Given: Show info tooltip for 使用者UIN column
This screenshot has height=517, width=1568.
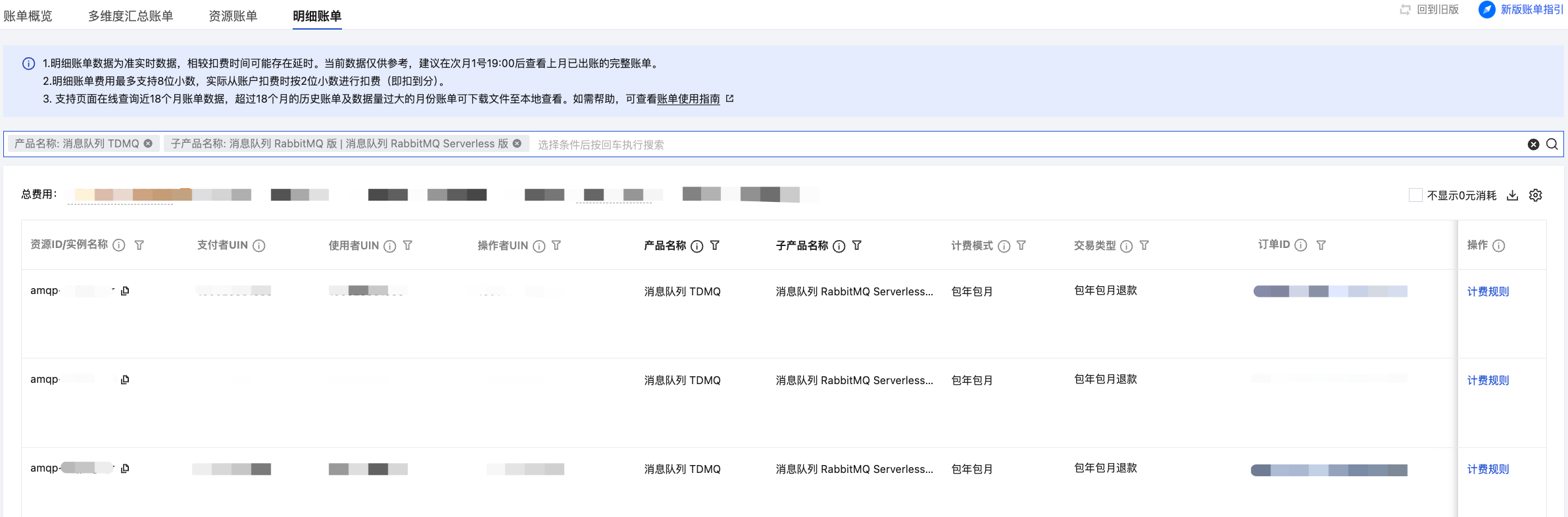Looking at the screenshot, I should coord(390,246).
